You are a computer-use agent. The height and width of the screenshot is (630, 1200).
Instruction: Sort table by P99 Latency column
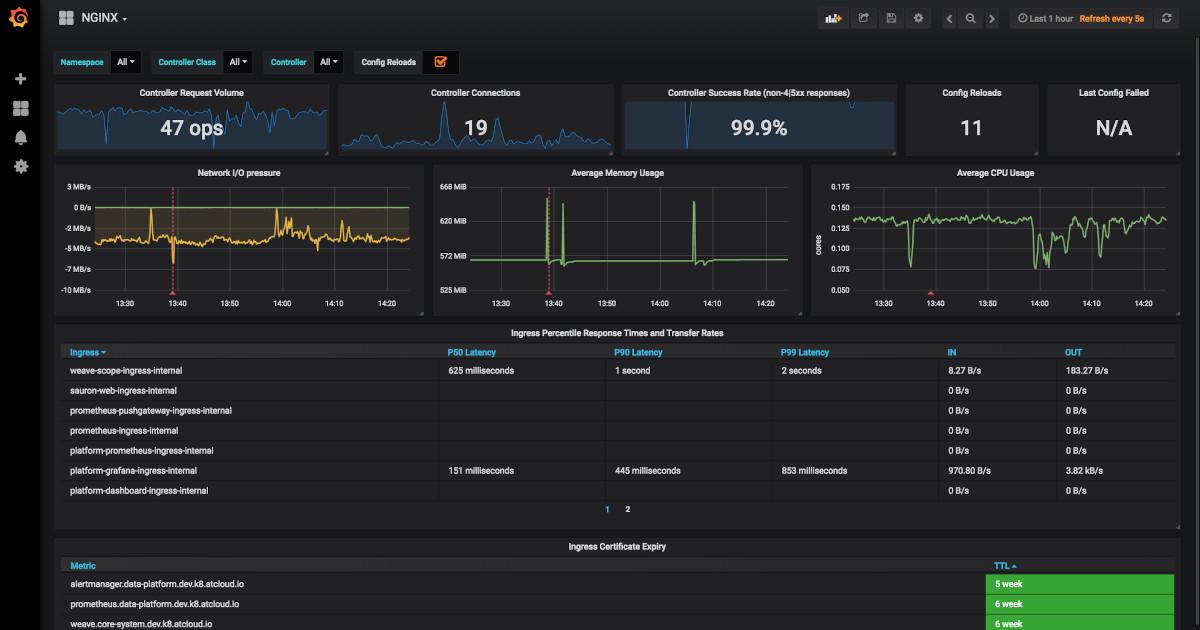point(805,352)
